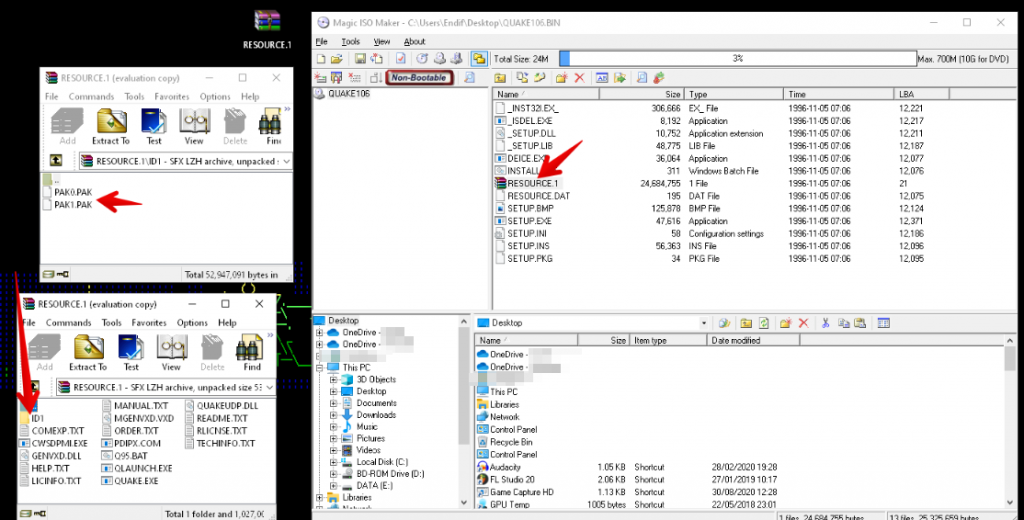This screenshot has width=1024, height=520.
Task: Click the Open image folder icon in Magic ISO
Action: pyautogui.click(x=336, y=59)
